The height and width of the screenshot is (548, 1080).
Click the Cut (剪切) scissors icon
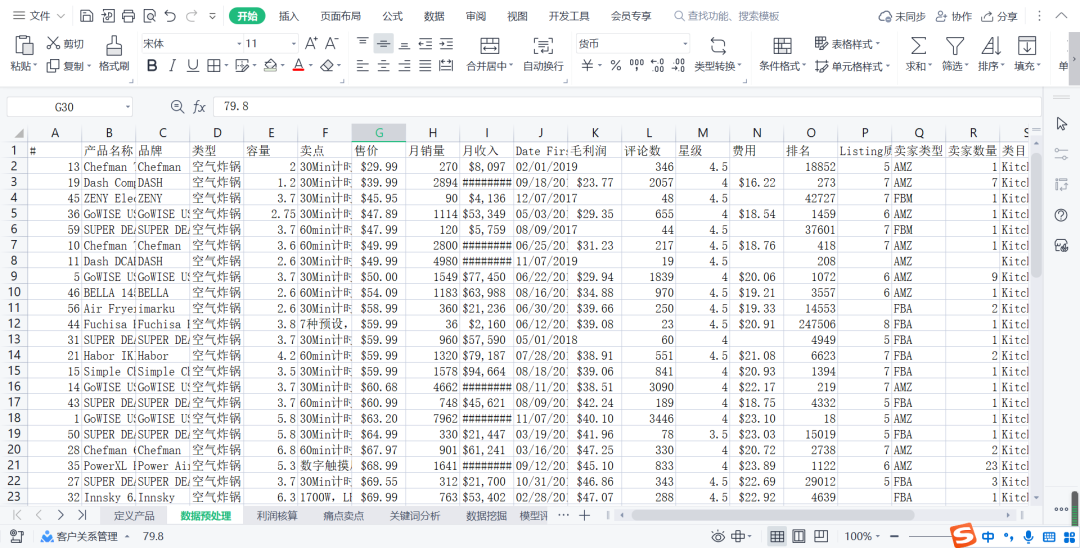(x=54, y=43)
